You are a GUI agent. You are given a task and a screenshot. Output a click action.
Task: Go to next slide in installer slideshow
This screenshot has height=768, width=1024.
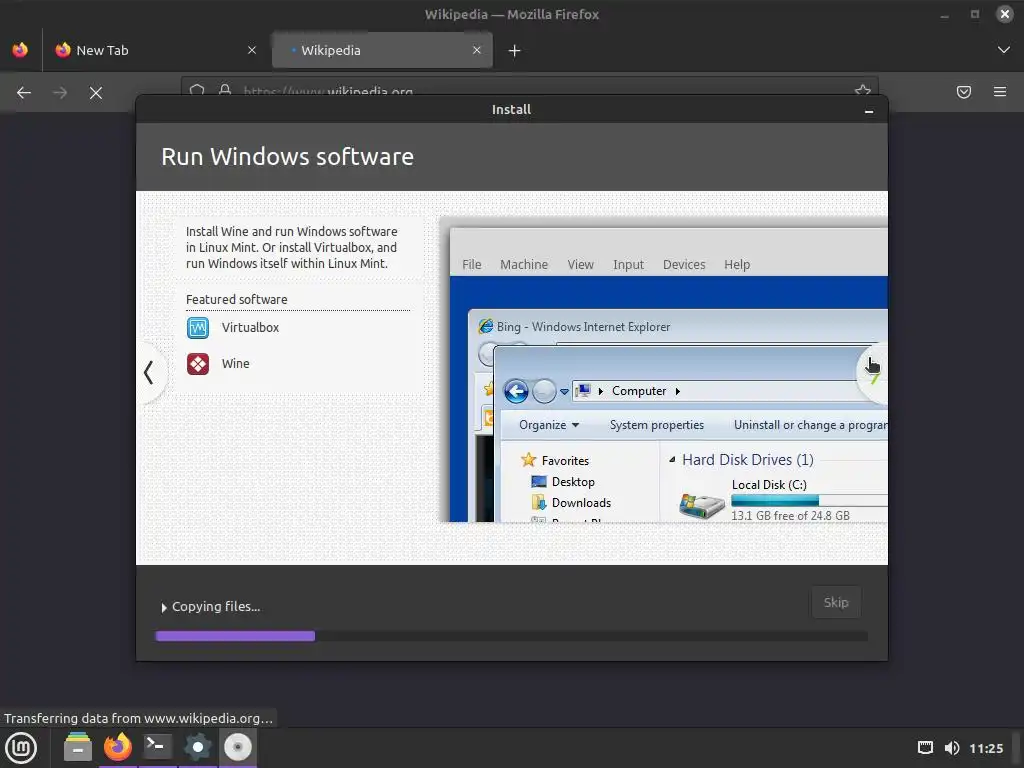point(873,372)
